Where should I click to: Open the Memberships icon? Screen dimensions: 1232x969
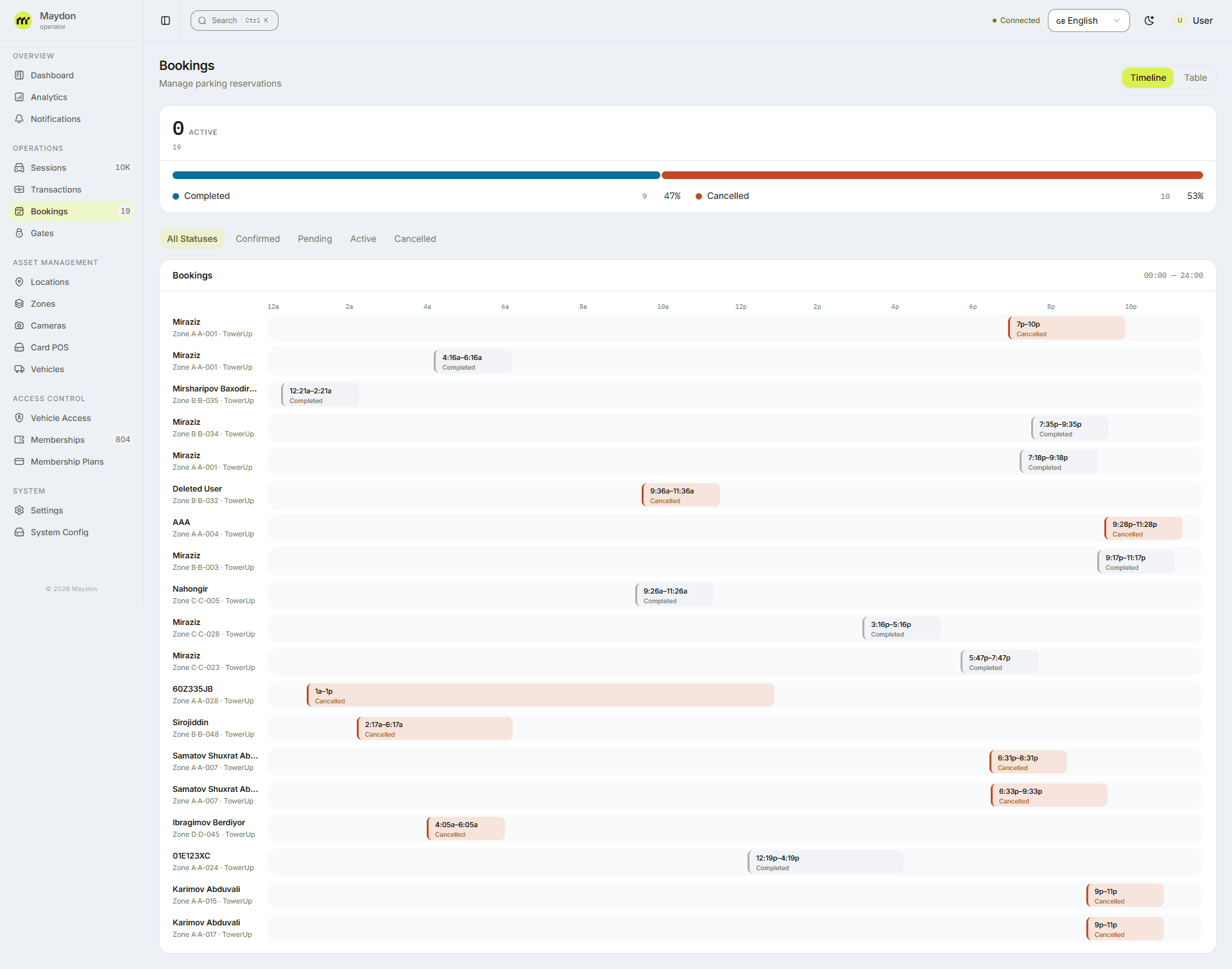click(x=19, y=440)
